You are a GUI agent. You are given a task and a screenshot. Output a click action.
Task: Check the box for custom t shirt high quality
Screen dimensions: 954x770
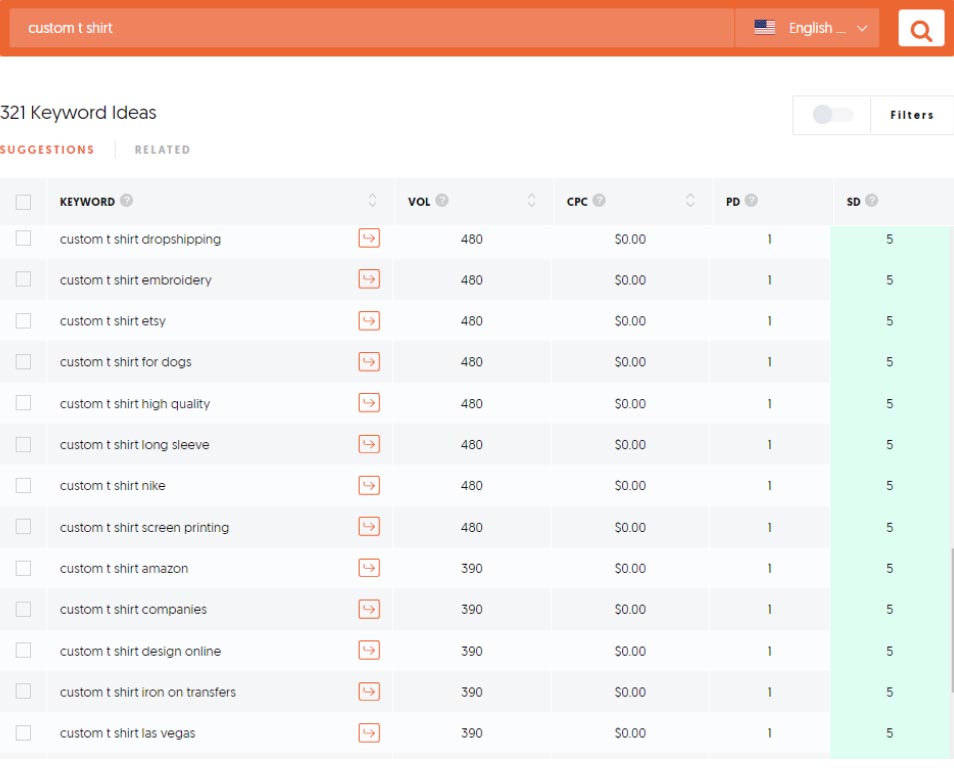[x=23, y=403]
